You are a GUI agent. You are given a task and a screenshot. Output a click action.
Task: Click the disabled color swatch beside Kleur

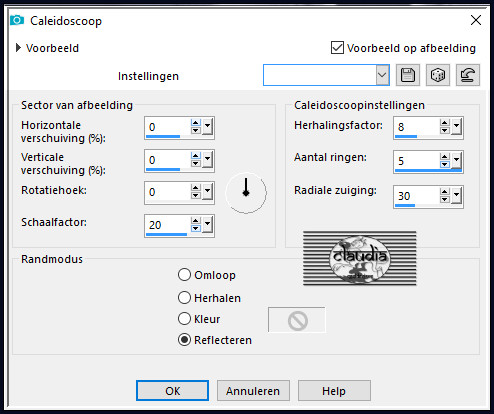(x=297, y=320)
